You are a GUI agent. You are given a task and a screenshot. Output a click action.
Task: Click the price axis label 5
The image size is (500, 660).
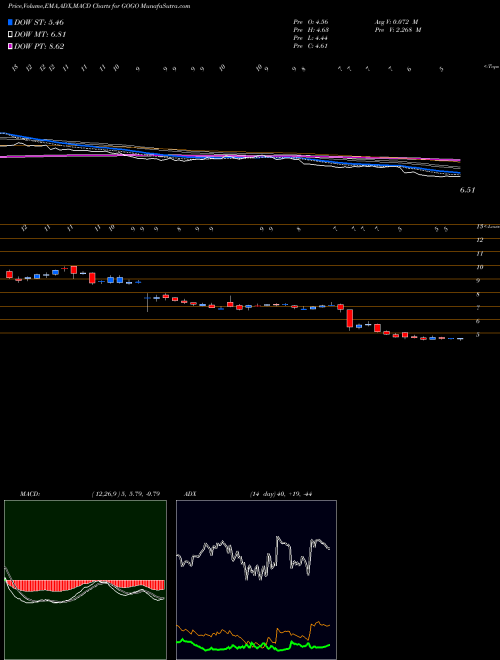pyautogui.click(x=478, y=335)
